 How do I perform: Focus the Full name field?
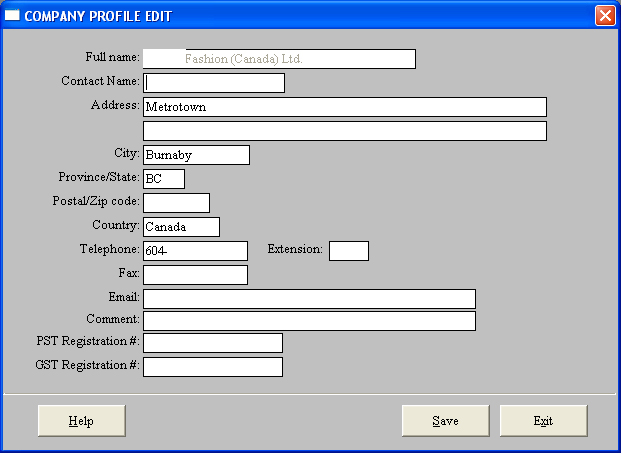(x=279, y=59)
